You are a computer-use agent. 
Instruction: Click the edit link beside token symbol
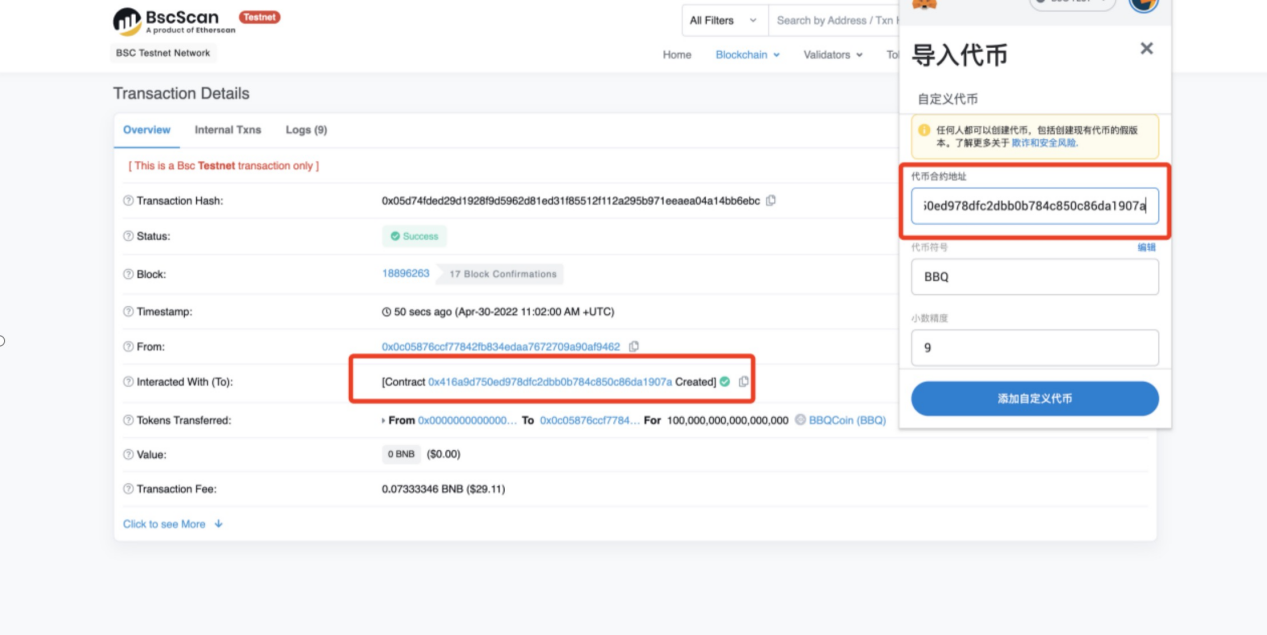1146,247
